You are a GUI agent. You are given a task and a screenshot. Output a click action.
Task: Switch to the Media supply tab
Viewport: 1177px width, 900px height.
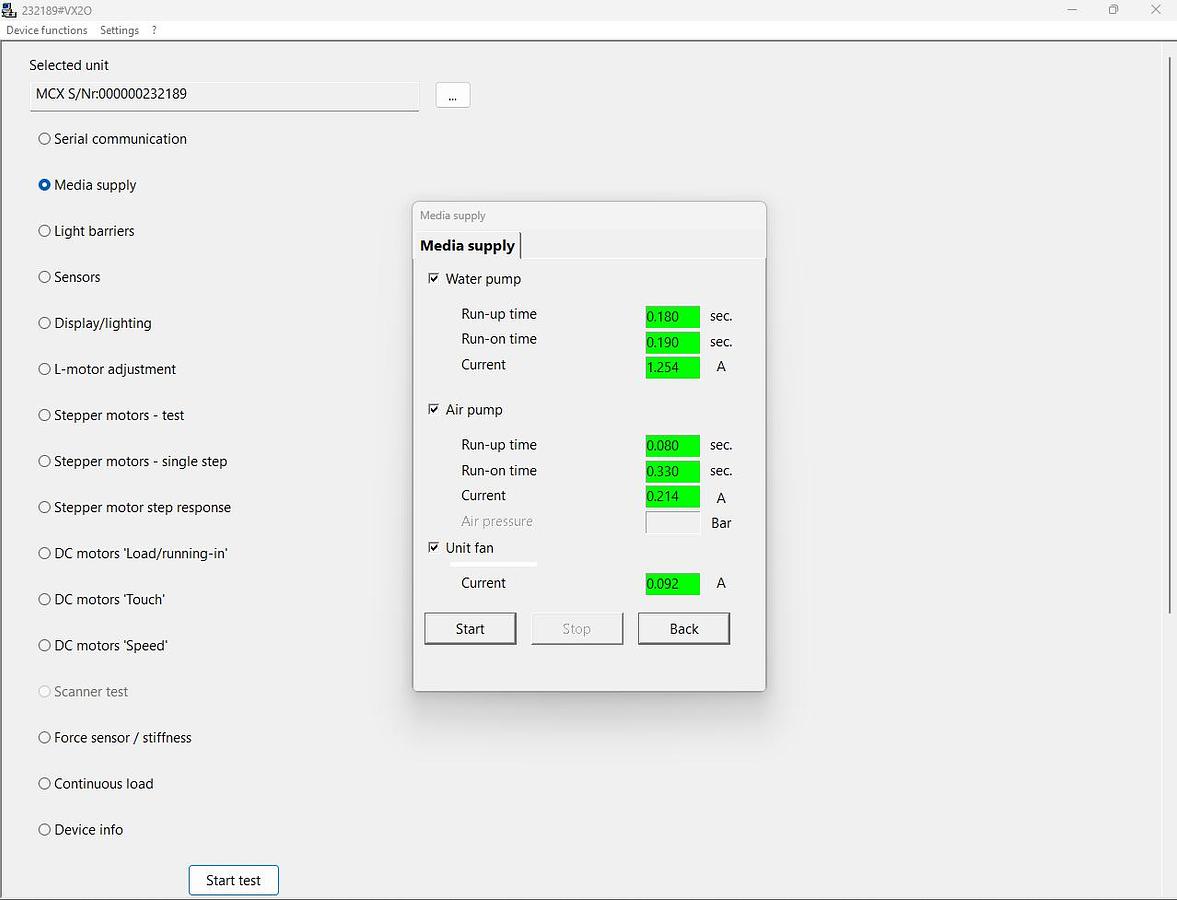click(467, 246)
